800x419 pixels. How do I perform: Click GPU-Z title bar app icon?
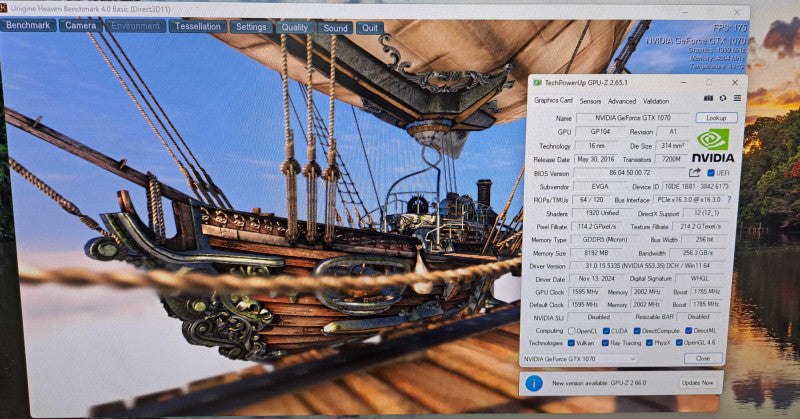coord(537,83)
